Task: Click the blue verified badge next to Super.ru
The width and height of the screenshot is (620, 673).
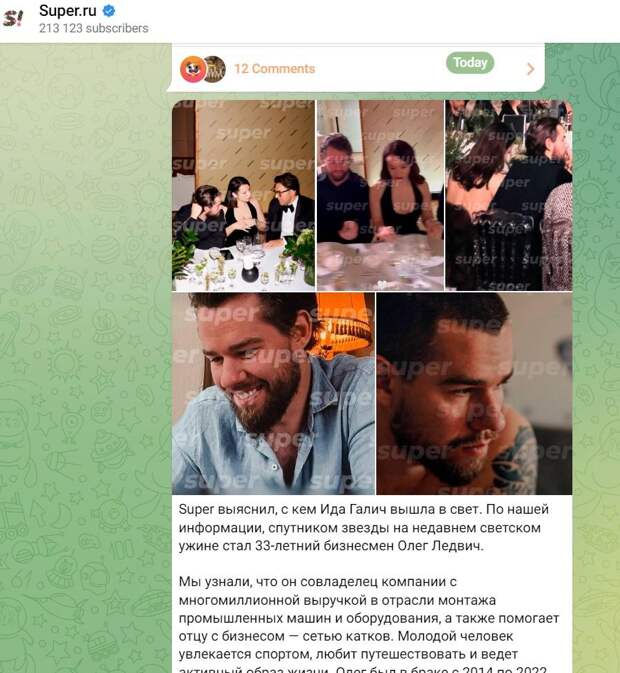Action: tap(109, 11)
